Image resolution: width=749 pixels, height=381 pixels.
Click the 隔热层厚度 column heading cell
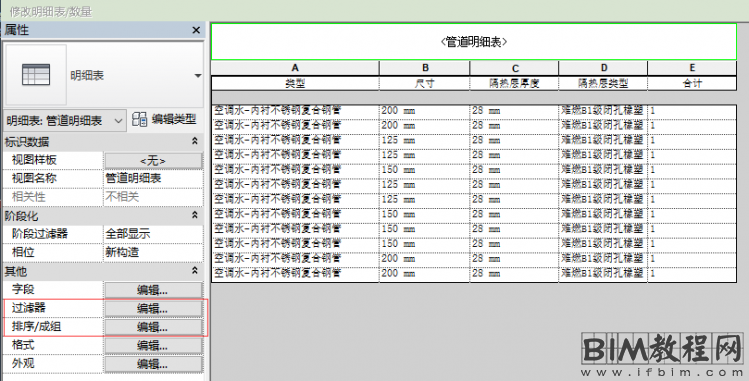[514, 84]
